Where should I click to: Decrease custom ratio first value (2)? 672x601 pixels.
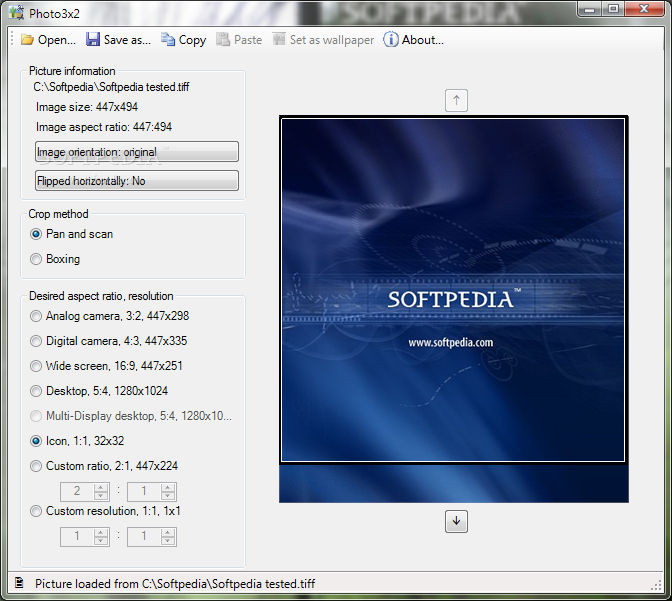101,496
